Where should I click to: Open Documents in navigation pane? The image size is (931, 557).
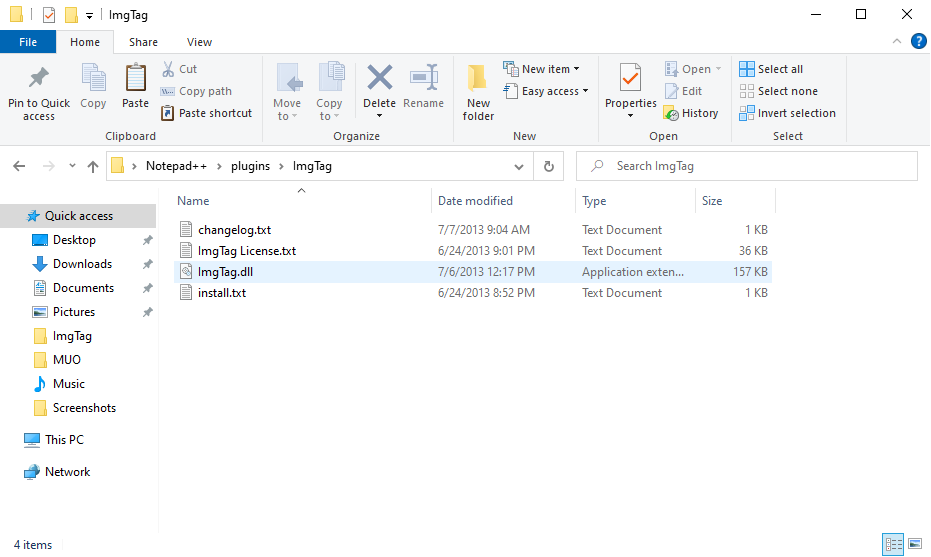[83, 288]
